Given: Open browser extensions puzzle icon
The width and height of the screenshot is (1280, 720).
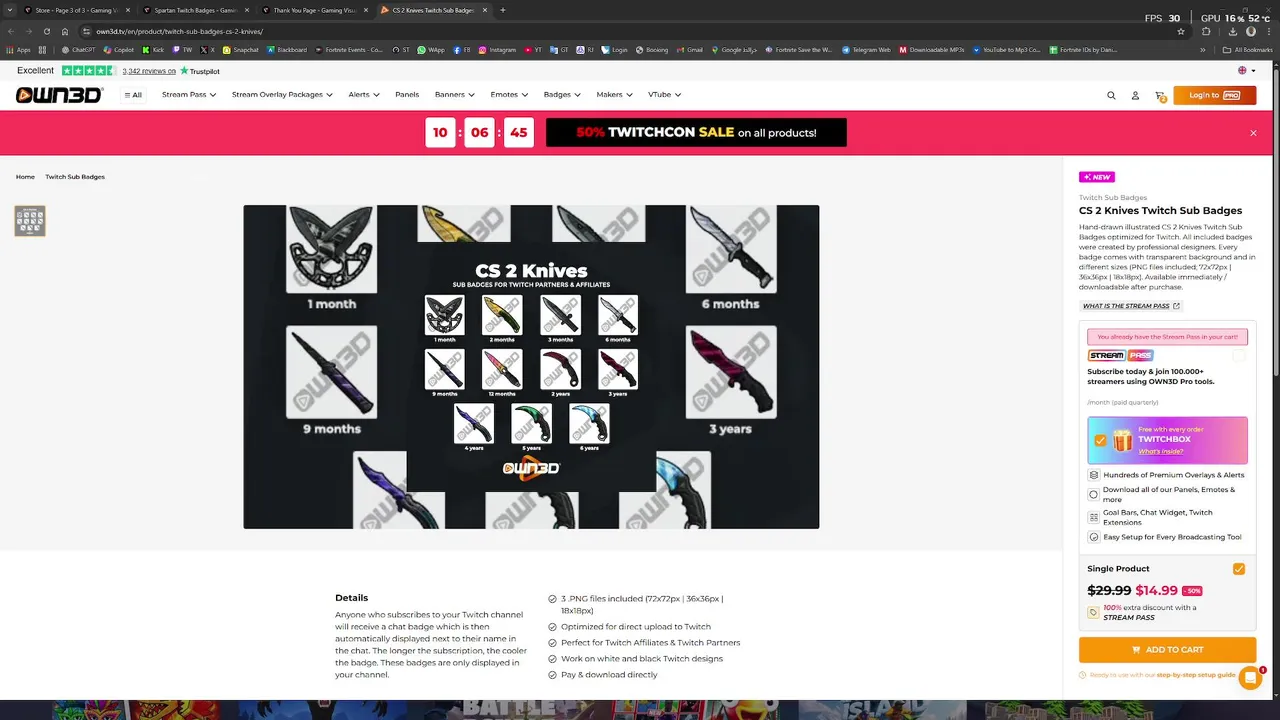Looking at the screenshot, I should click(x=1206, y=31).
